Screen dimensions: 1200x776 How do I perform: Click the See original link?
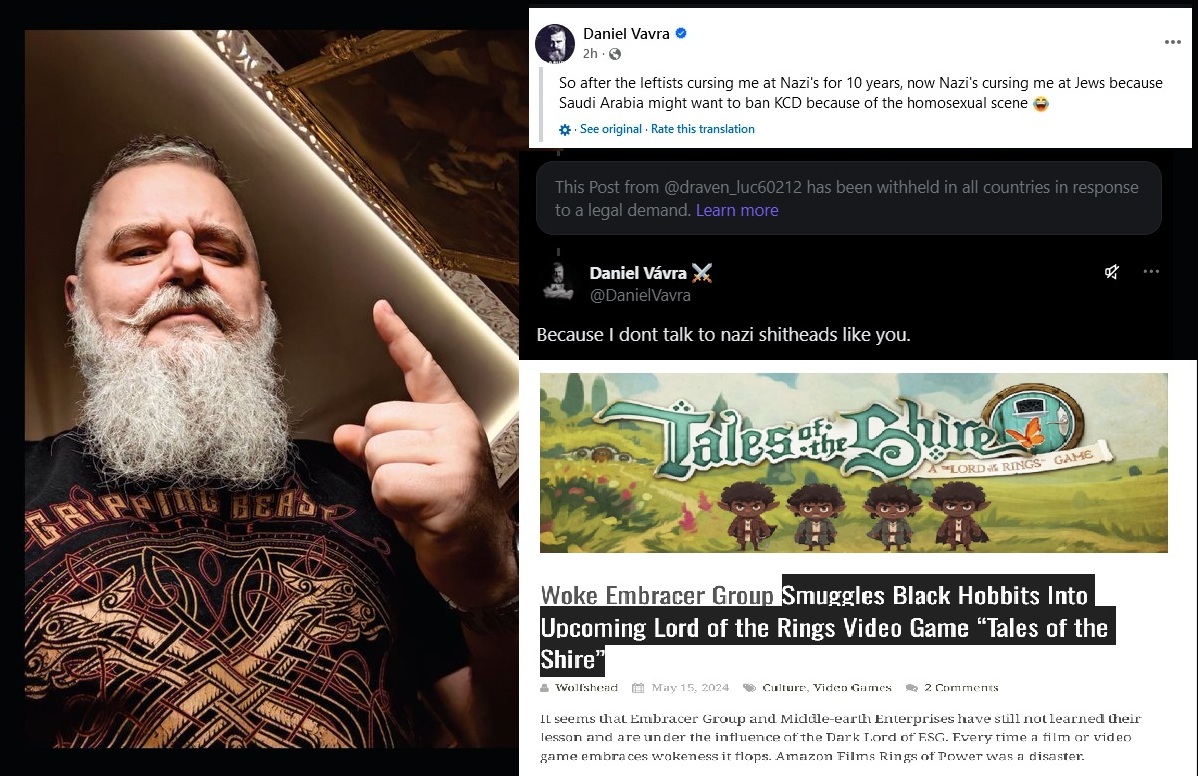click(x=611, y=129)
